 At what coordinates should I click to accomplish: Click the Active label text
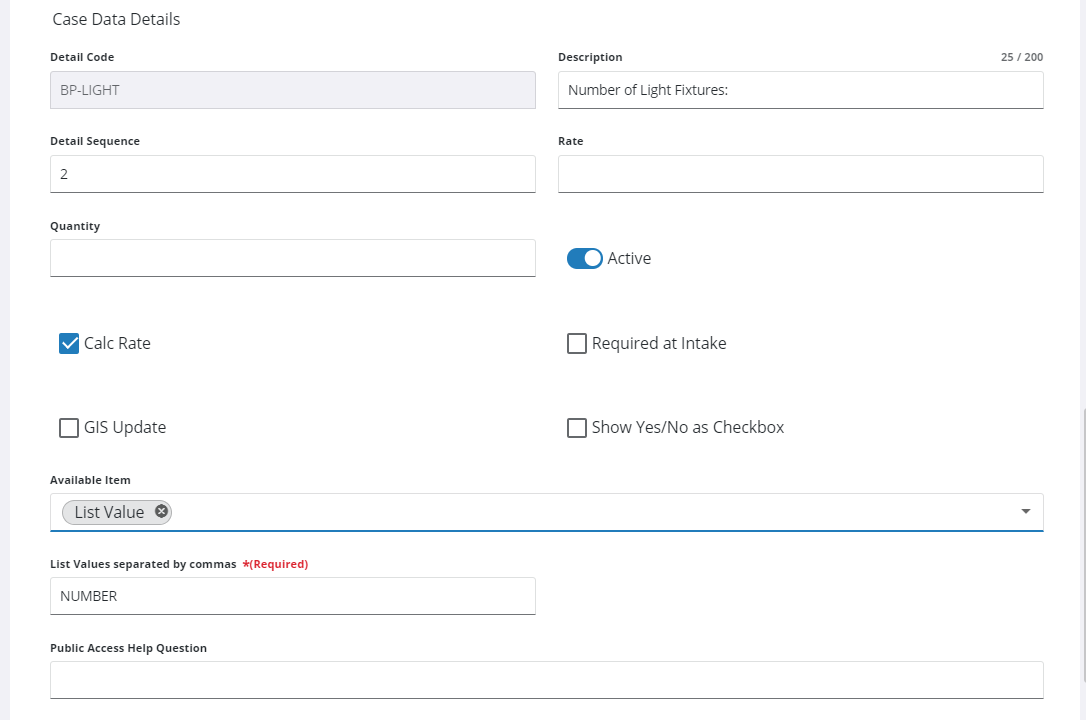tap(629, 258)
